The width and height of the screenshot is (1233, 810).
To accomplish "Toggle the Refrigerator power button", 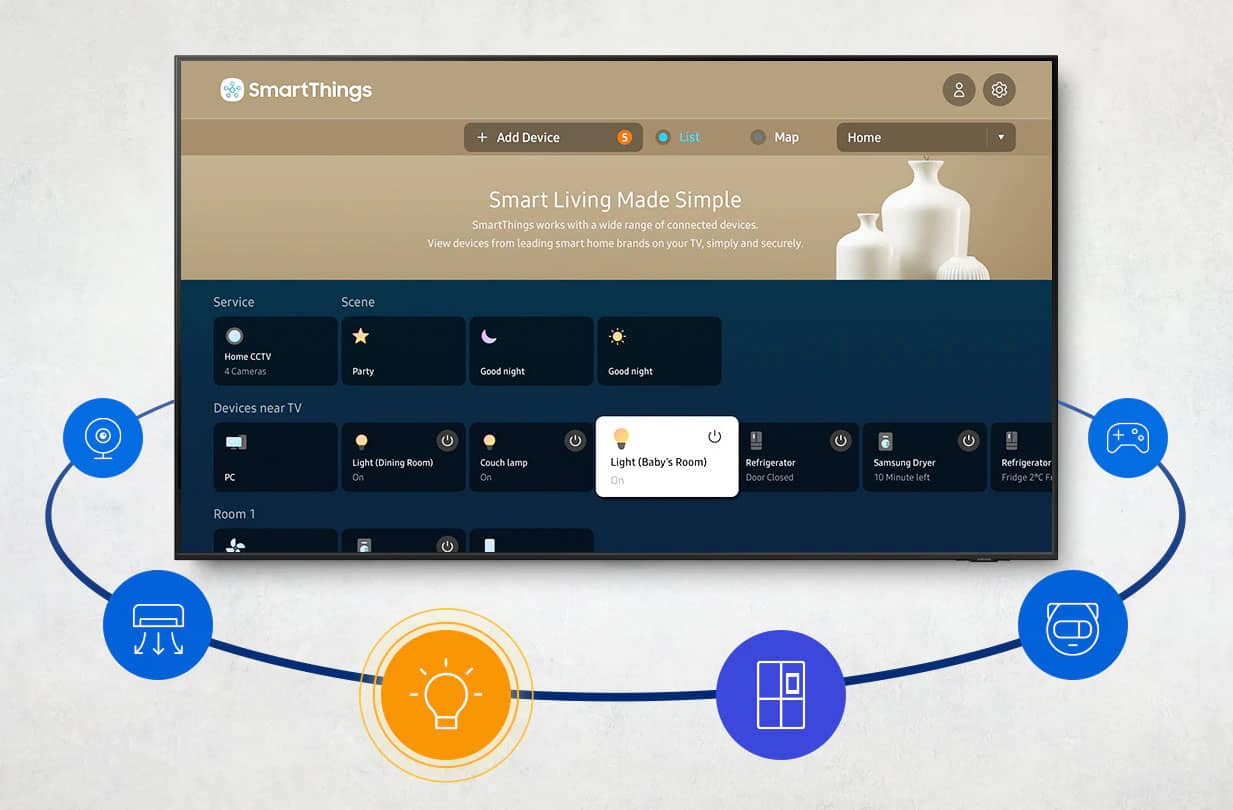I will pyautogui.click(x=840, y=440).
